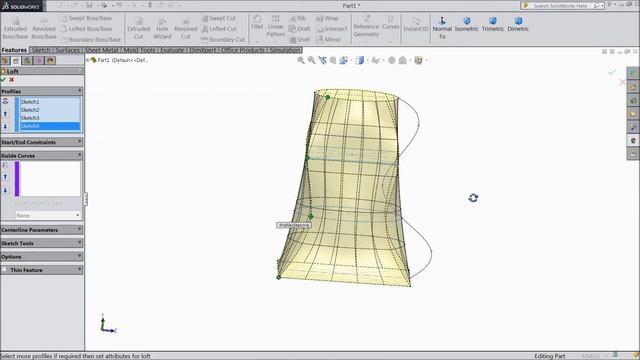This screenshot has height=360, width=640.
Task: Click the Intersect tool
Action: tap(331, 29)
